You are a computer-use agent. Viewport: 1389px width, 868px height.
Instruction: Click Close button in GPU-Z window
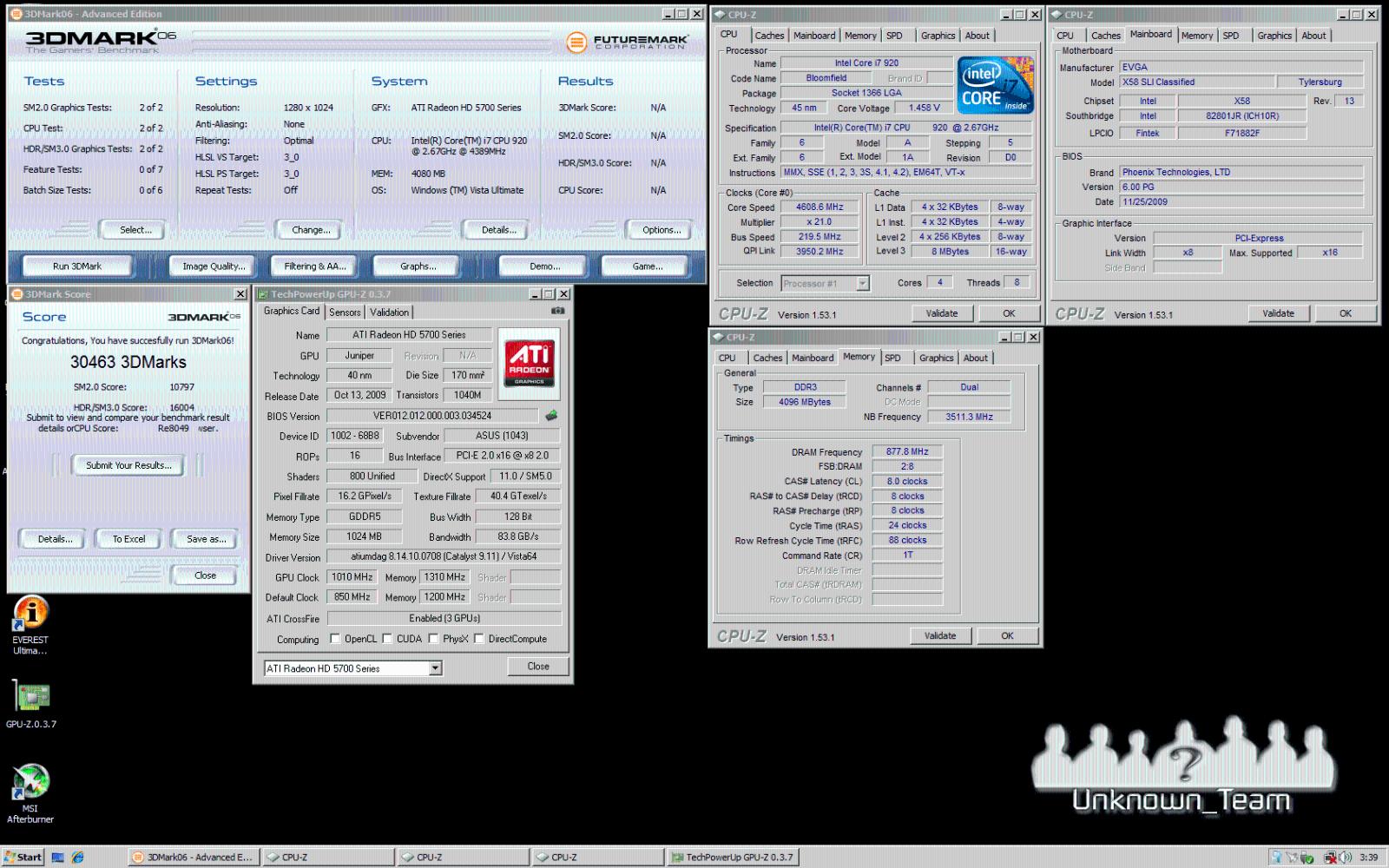coord(538,667)
